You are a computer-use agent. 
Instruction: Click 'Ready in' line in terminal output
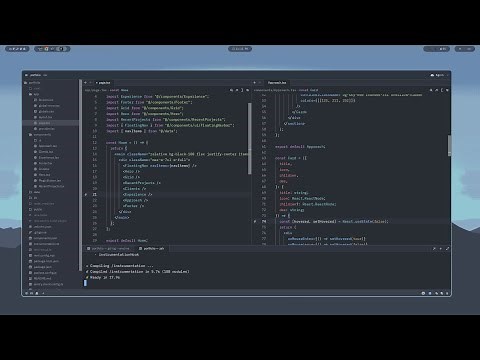coord(103,277)
